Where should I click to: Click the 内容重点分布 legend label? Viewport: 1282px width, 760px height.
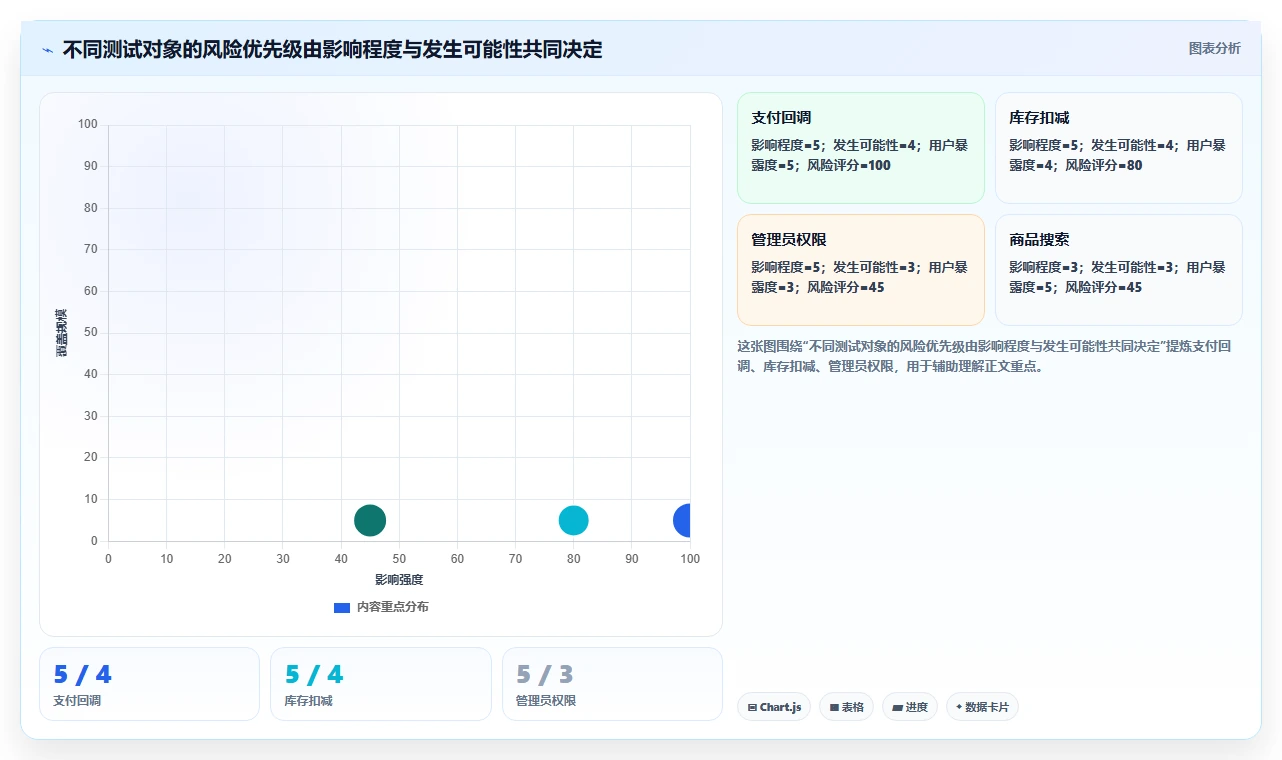[392, 607]
